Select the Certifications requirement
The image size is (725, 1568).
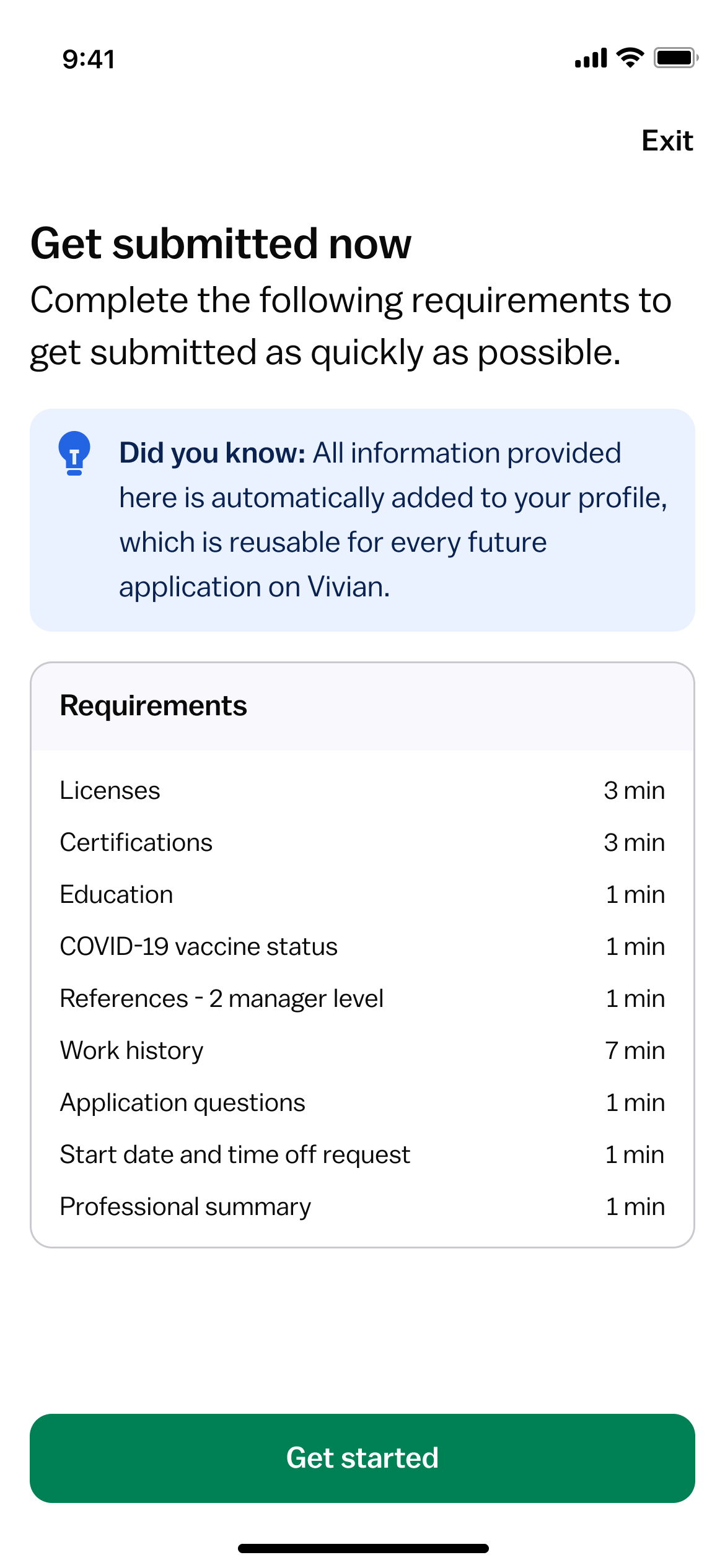tap(362, 842)
